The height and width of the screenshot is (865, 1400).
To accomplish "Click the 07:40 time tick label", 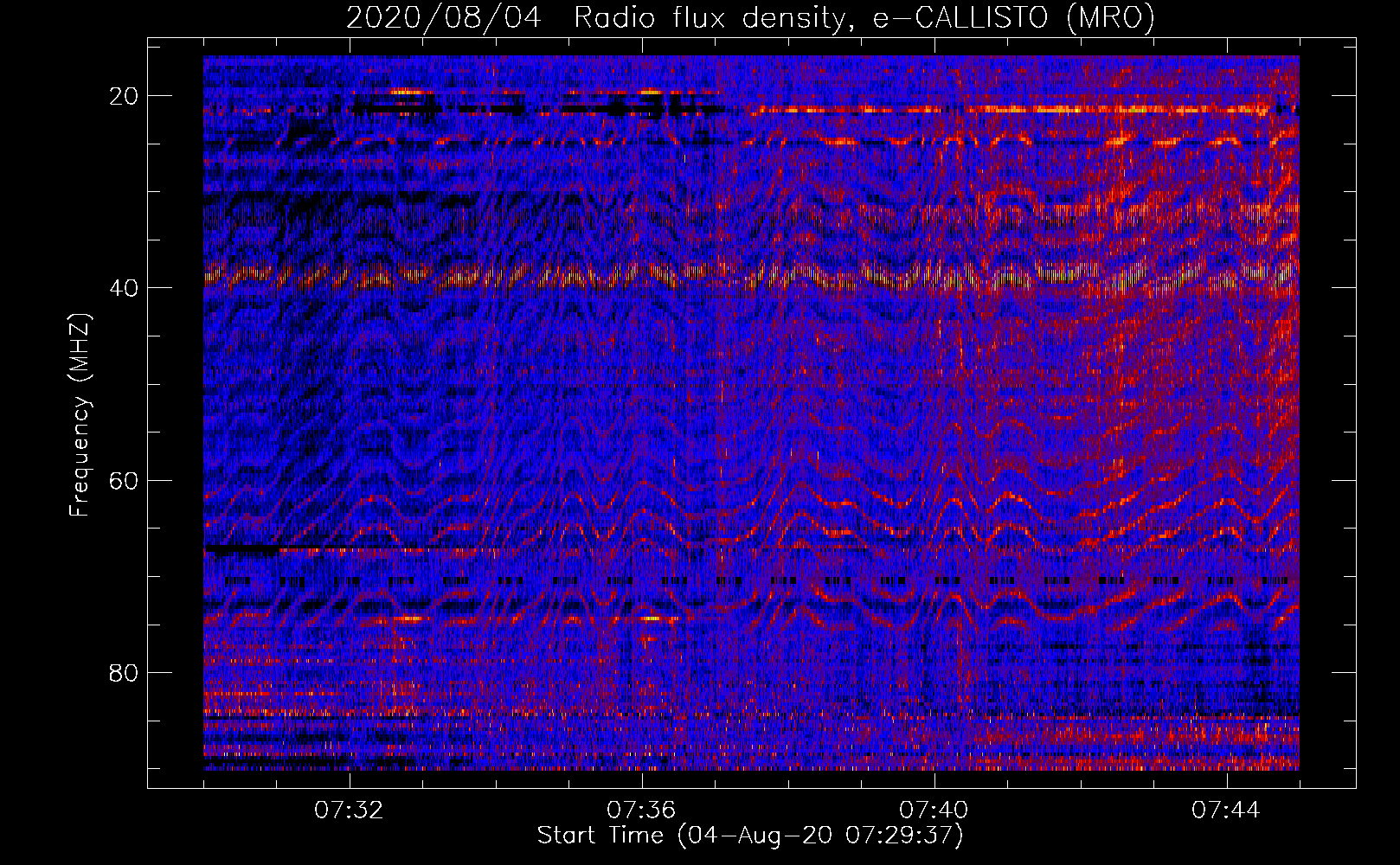I will [x=934, y=811].
